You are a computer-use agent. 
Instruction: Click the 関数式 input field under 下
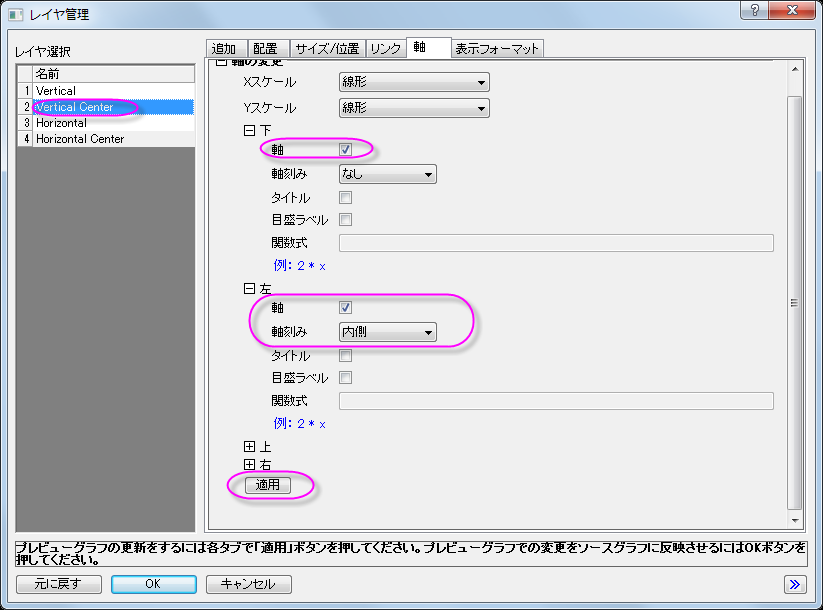[x=556, y=243]
